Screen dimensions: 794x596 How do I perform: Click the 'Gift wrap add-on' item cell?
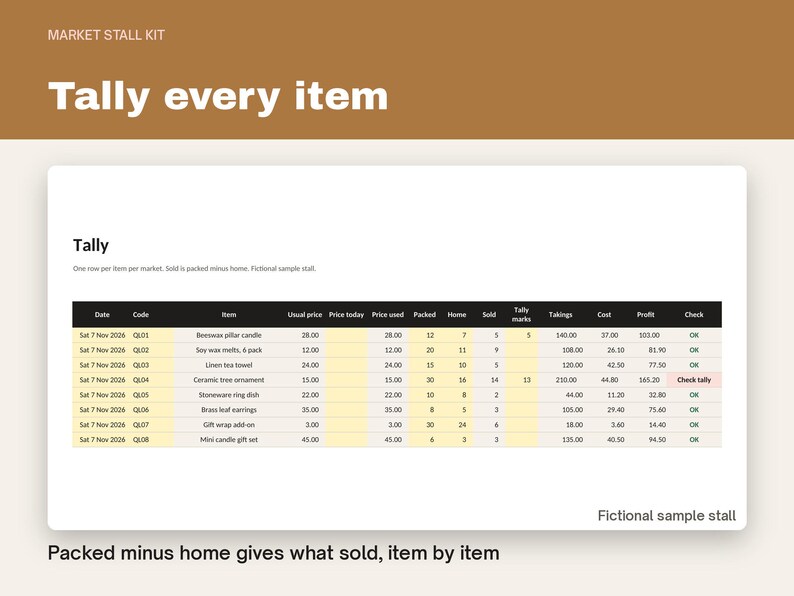(x=229, y=425)
